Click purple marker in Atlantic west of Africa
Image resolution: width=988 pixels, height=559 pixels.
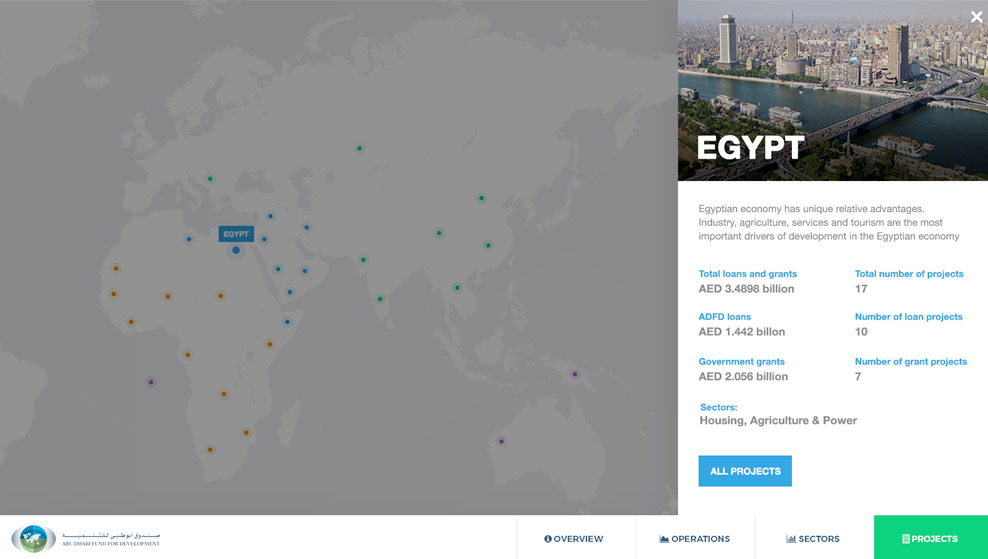pos(151,382)
